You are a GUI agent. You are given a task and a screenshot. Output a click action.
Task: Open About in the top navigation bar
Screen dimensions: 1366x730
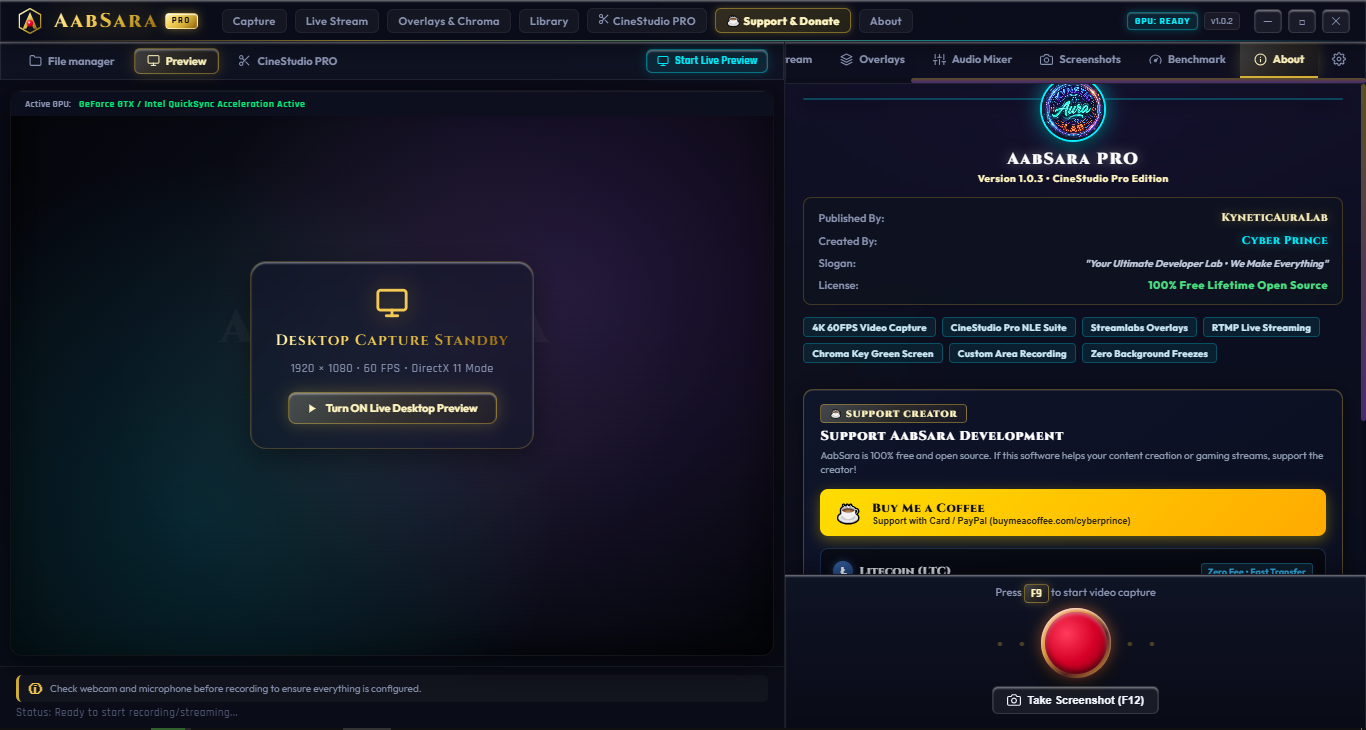(886, 21)
